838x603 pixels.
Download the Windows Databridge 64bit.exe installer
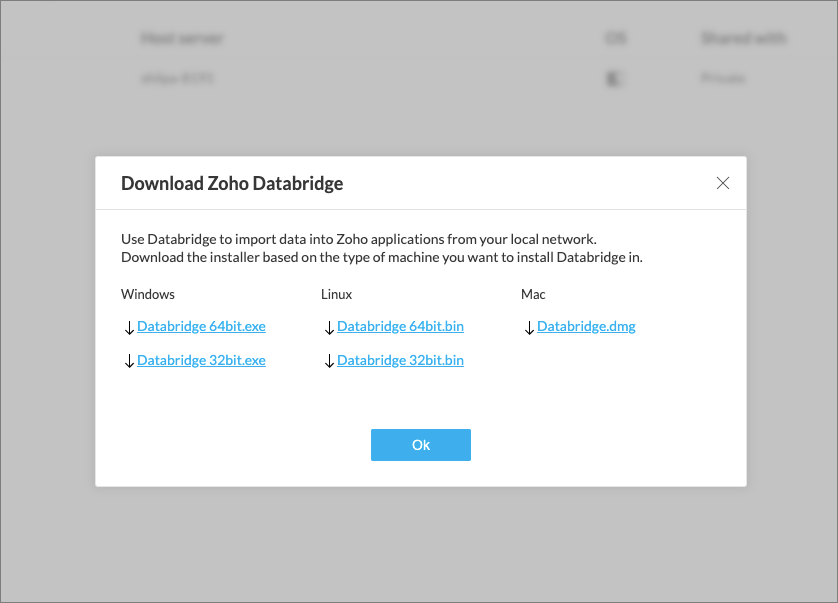[x=201, y=326]
